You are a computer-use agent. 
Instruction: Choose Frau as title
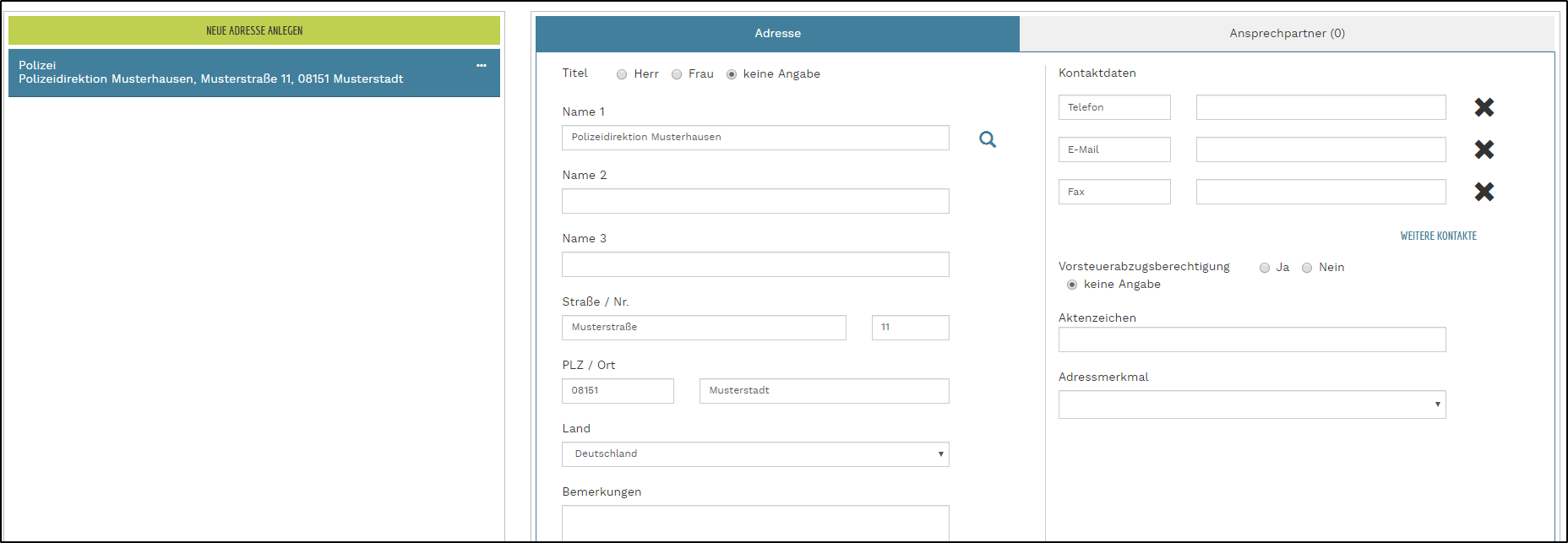click(x=677, y=74)
